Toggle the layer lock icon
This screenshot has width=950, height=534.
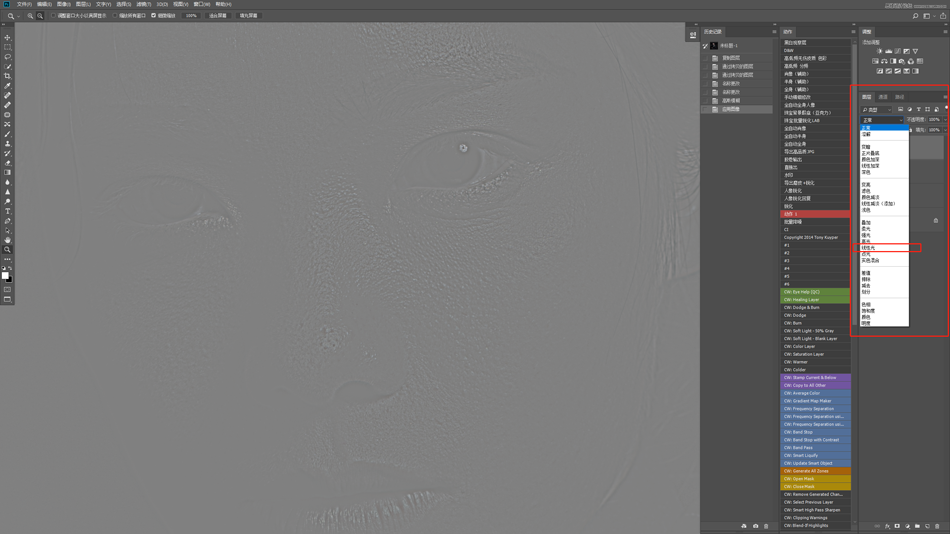coord(935,221)
